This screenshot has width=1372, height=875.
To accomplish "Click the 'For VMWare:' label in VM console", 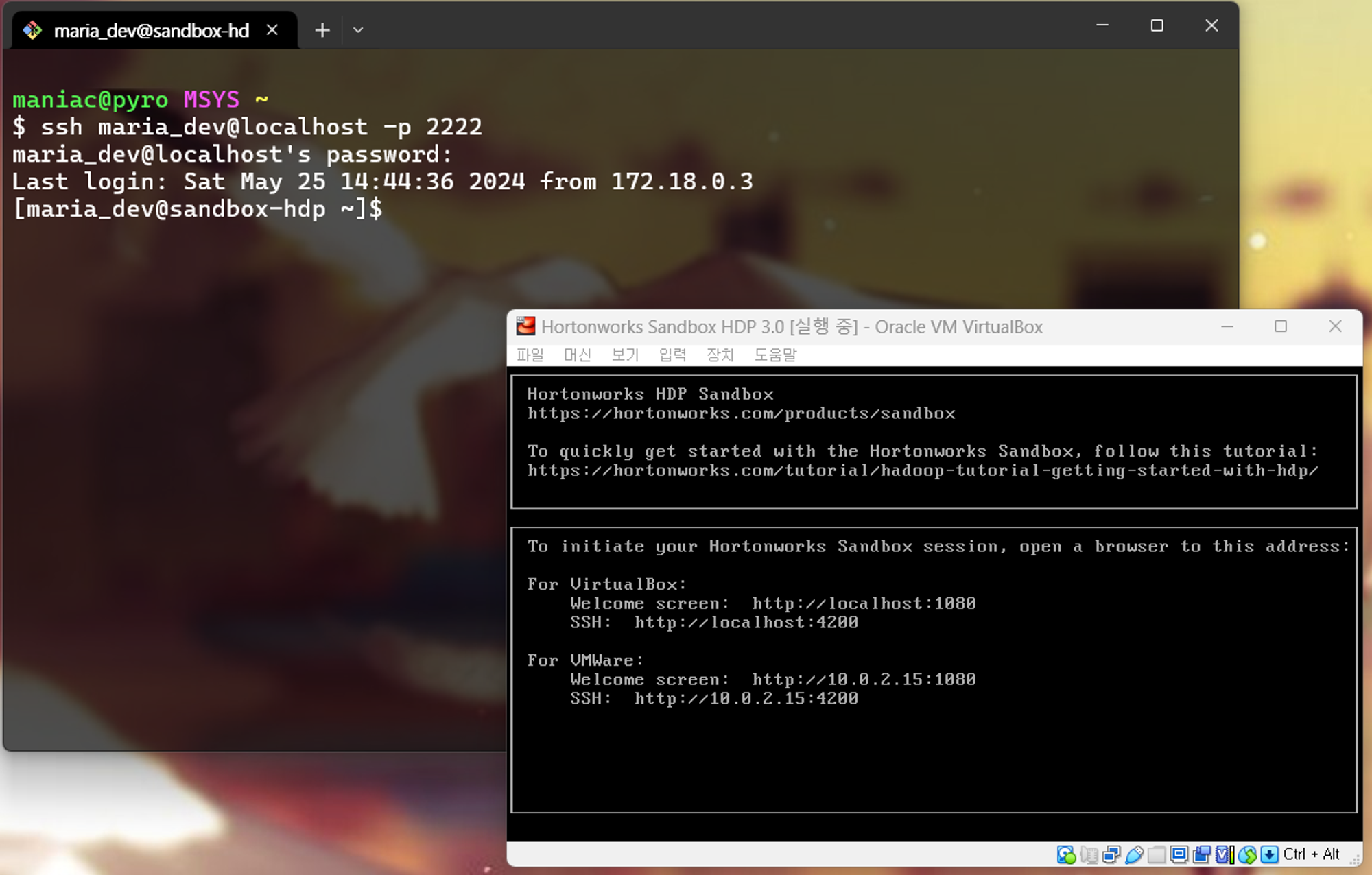I will [585, 660].
